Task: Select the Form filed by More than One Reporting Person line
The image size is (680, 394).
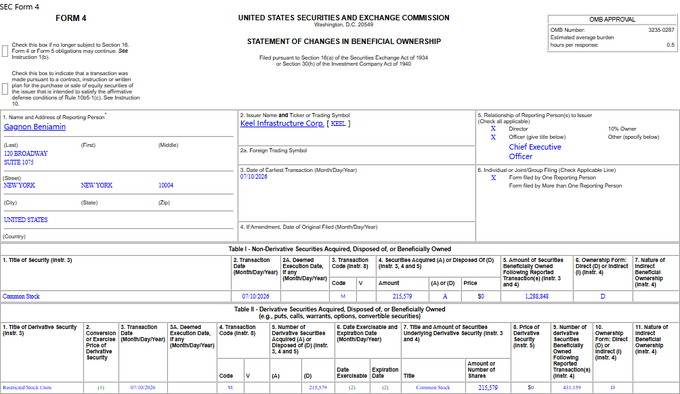Action: tap(565, 186)
